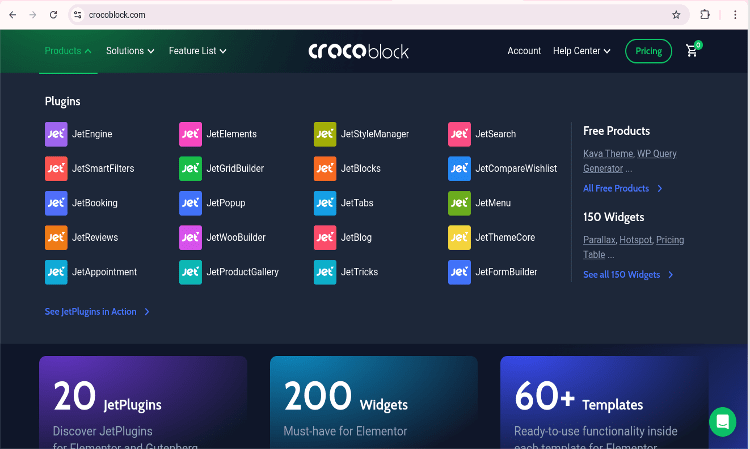Click the JetProductGallery plugin icon
The height and width of the screenshot is (449, 750).
190,272
